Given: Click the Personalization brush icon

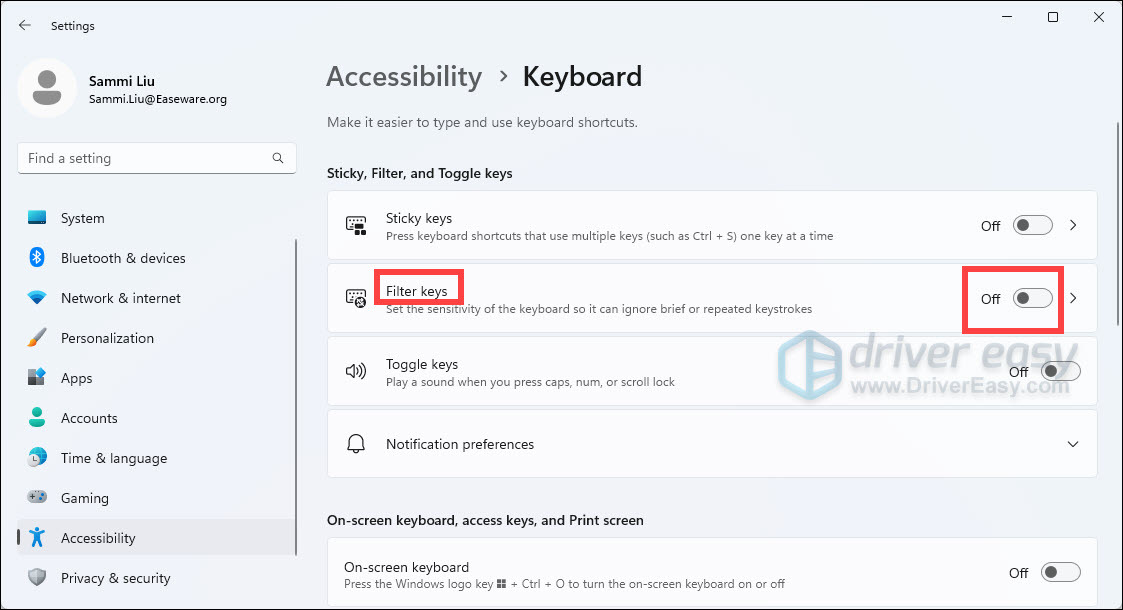Looking at the screenshot, I should click(37, 337).
